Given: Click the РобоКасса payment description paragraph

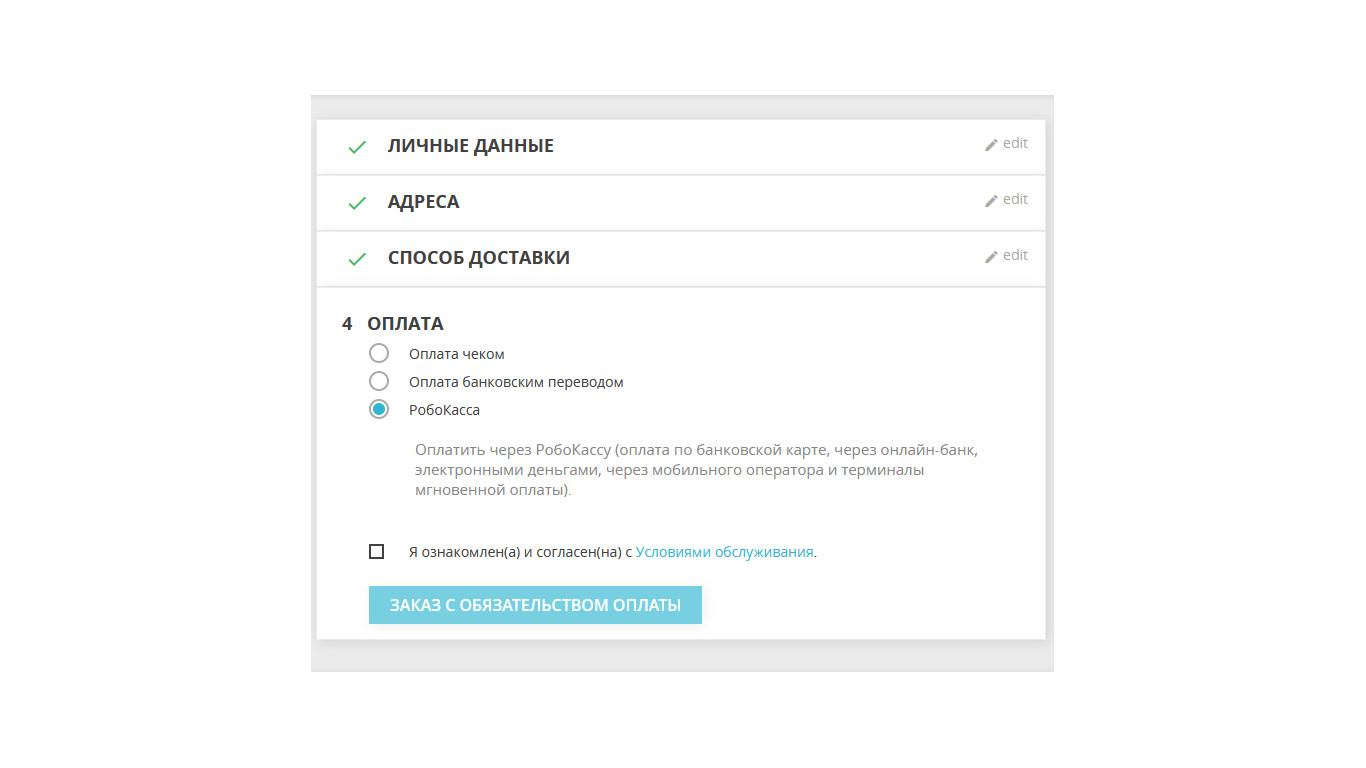Looking at the screenshot, I should (696, 470).
